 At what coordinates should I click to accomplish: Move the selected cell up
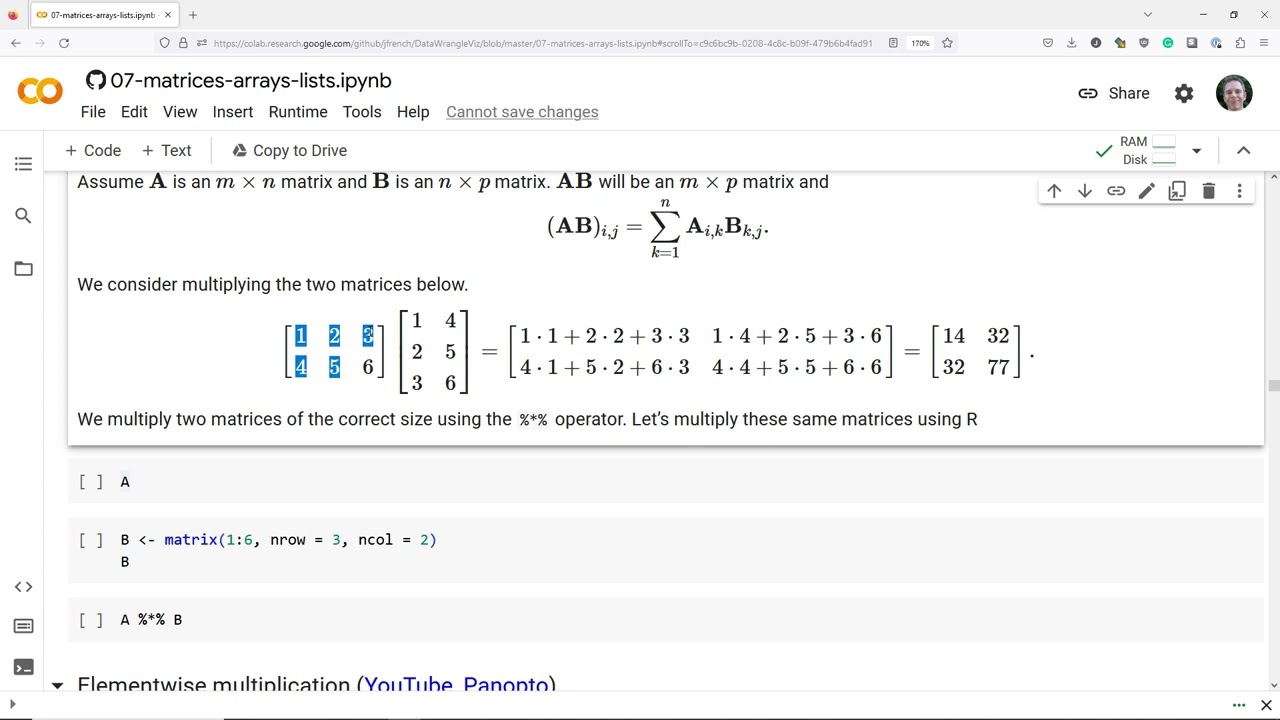click(1054, 191)
